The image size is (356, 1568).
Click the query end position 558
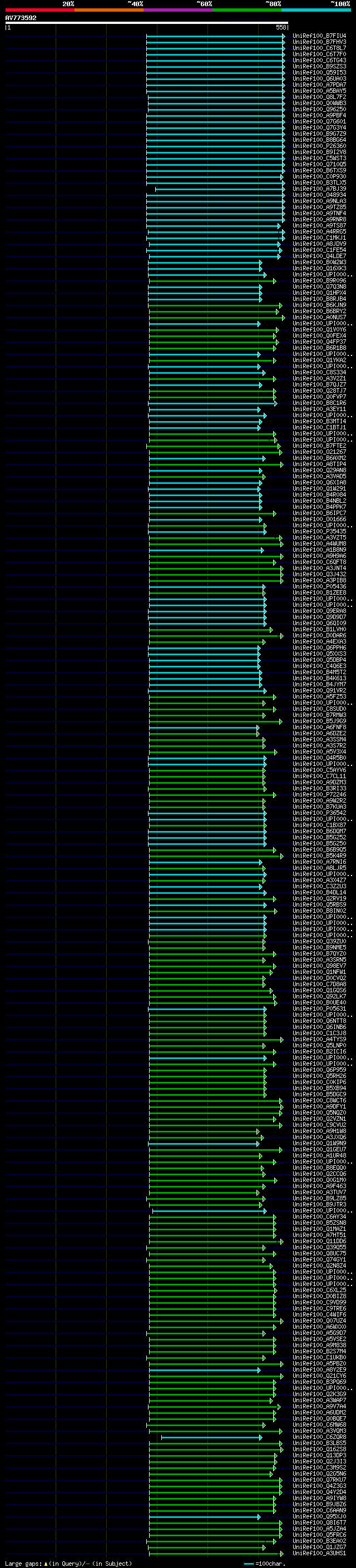[281, 27]
